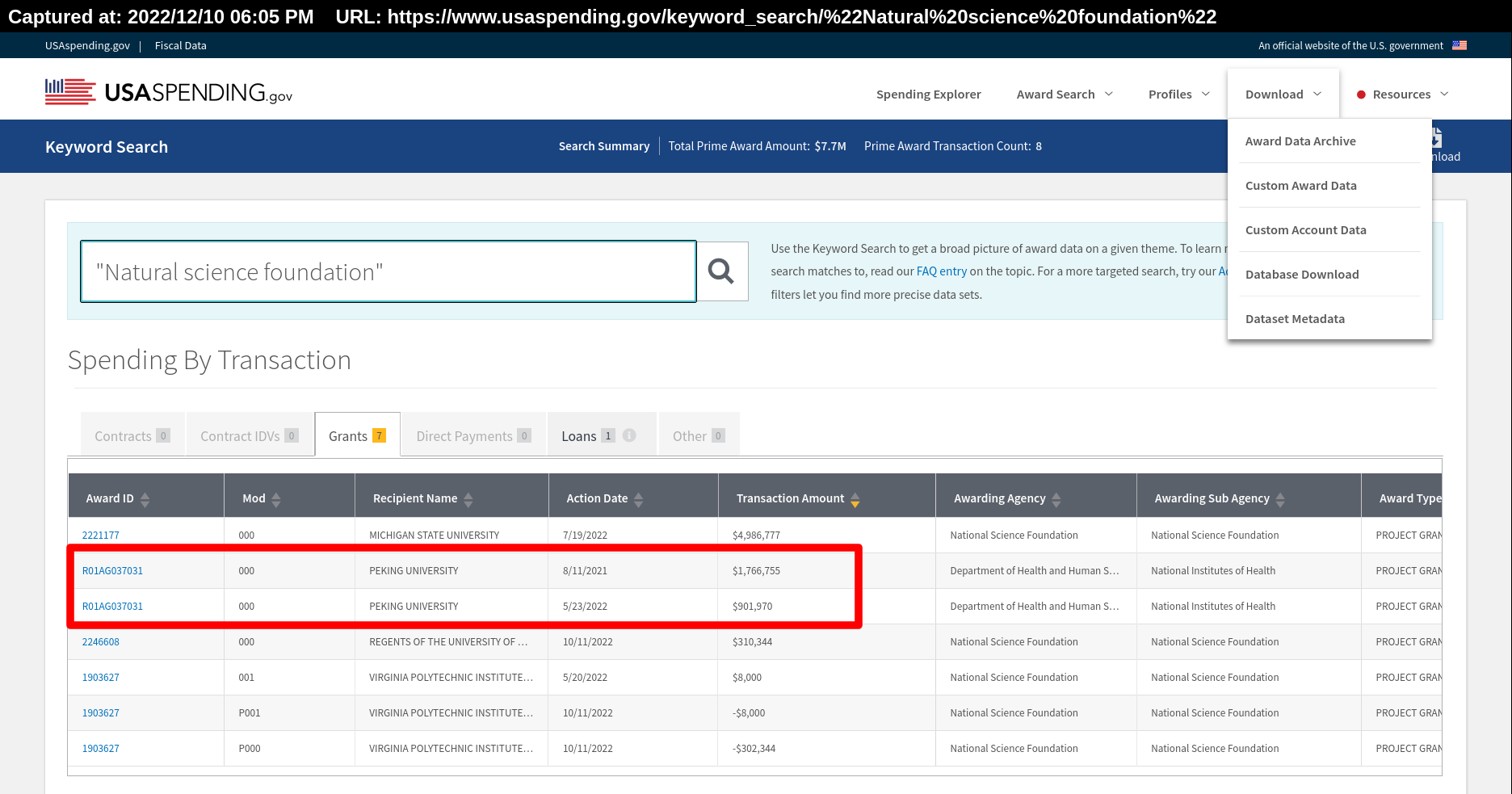This screenshot has height=794, width=1512.
Task: Switch to the Direct Payments tab
Action: coord(473,435)
